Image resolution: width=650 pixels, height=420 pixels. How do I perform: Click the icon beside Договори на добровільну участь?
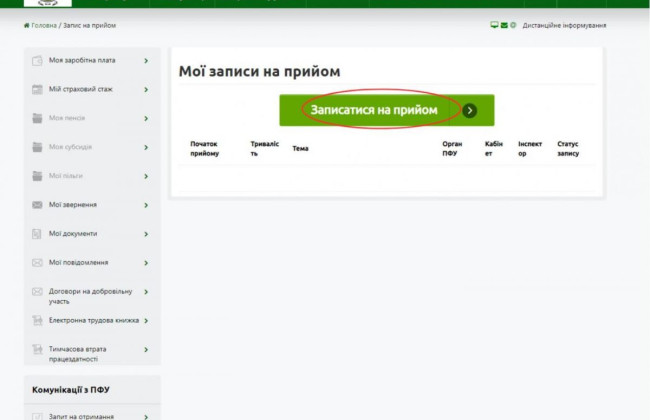point(37,292)
